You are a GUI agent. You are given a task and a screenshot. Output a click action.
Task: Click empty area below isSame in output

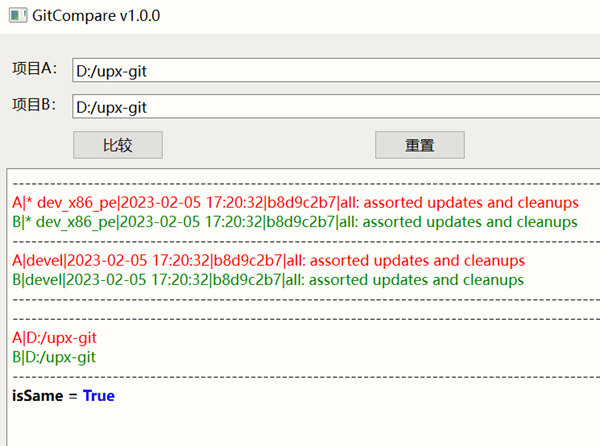click(300, 425)
